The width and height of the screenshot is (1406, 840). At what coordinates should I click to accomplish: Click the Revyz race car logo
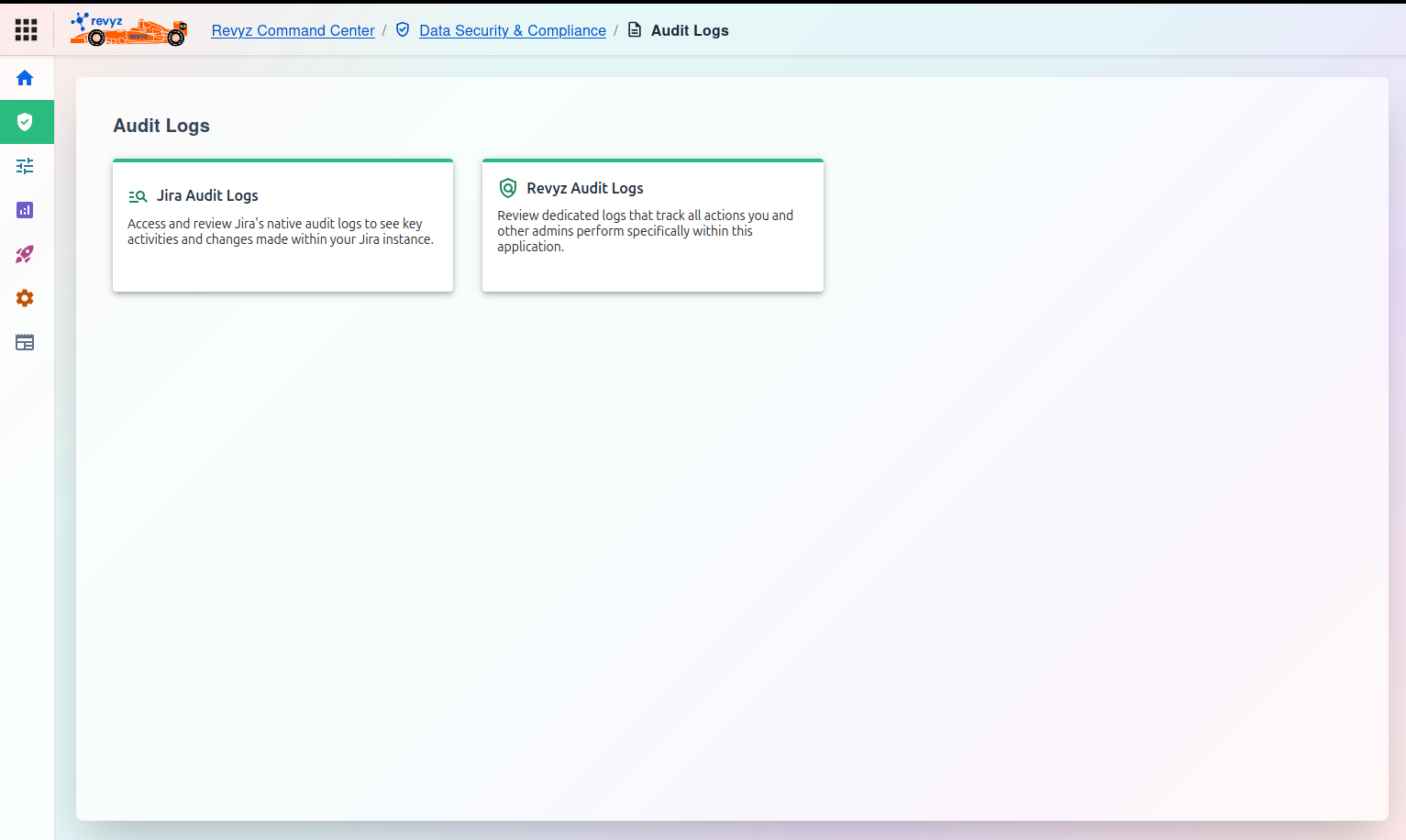[x=128, y=30]
